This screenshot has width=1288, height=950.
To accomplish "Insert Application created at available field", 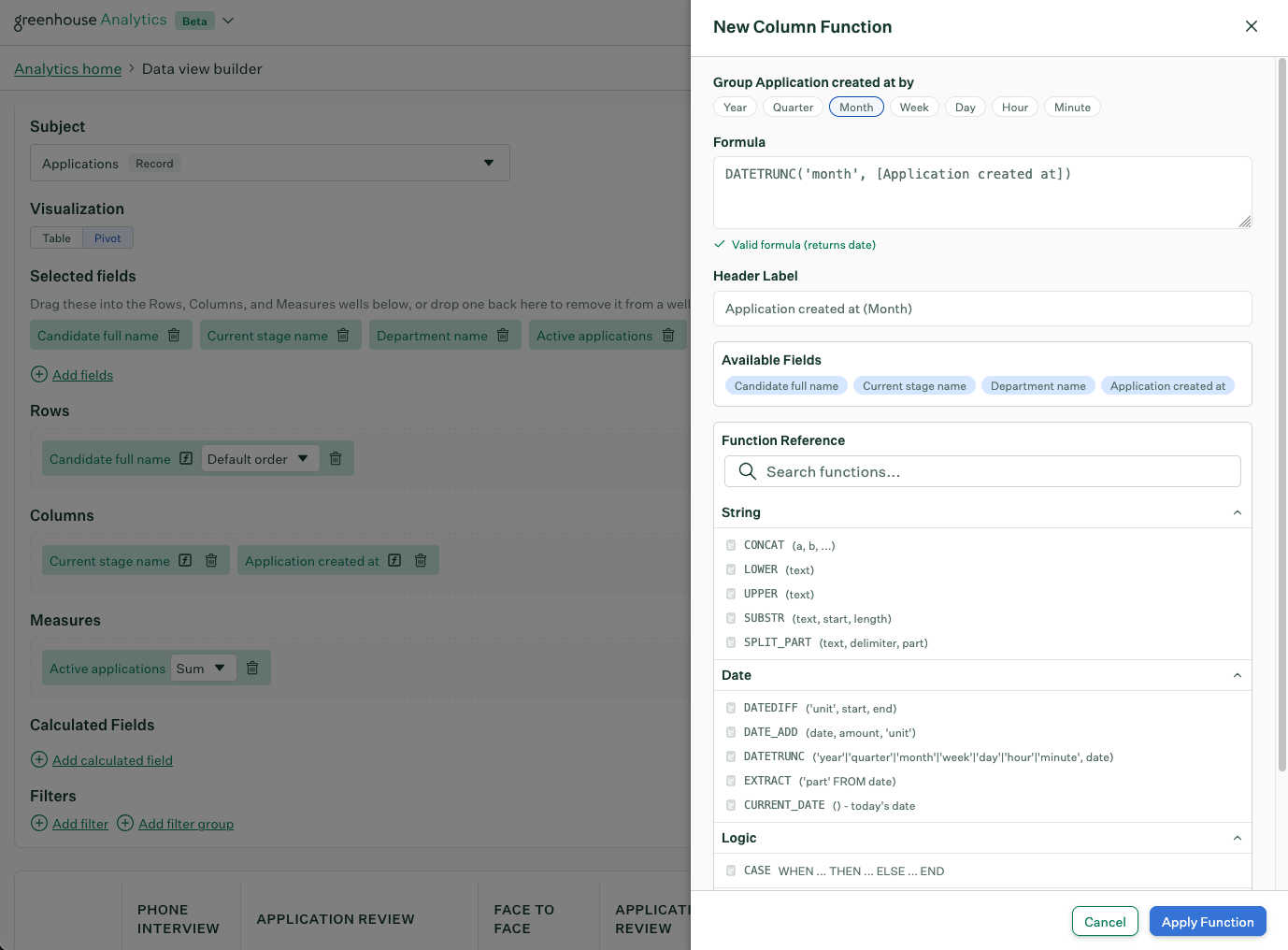I will tap(1167, 385).
